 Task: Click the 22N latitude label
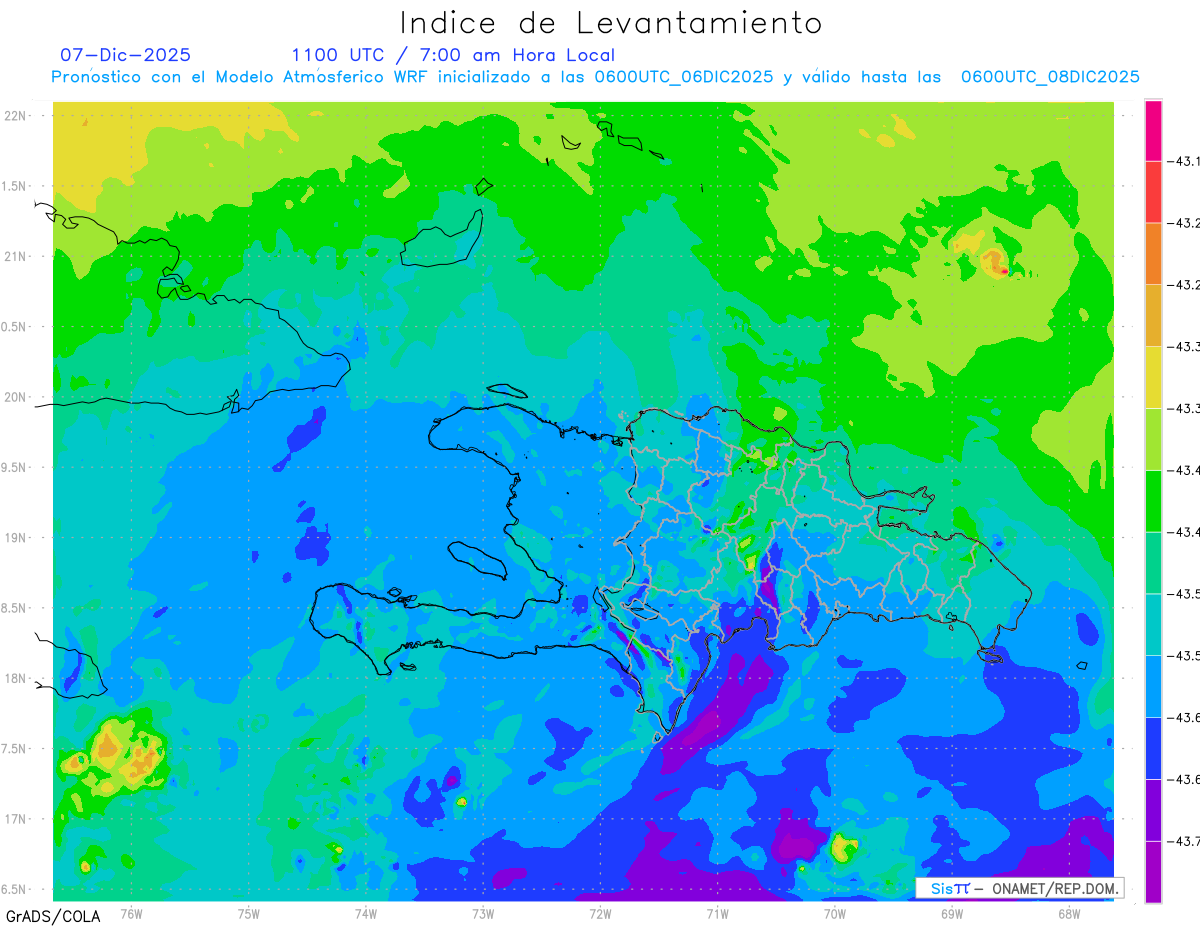click(x=16, y=116)
